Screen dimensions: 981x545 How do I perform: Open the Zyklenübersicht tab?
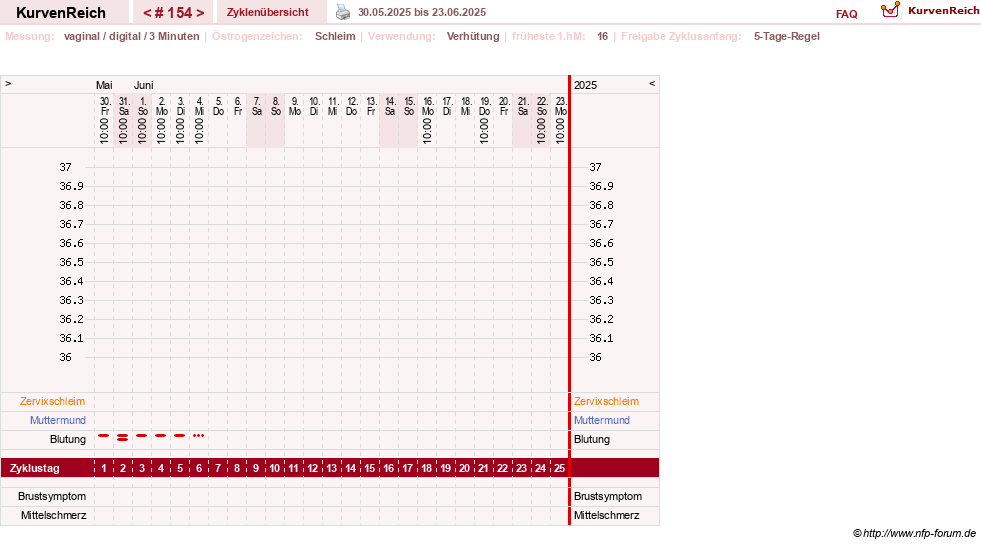tap(268, 12)
